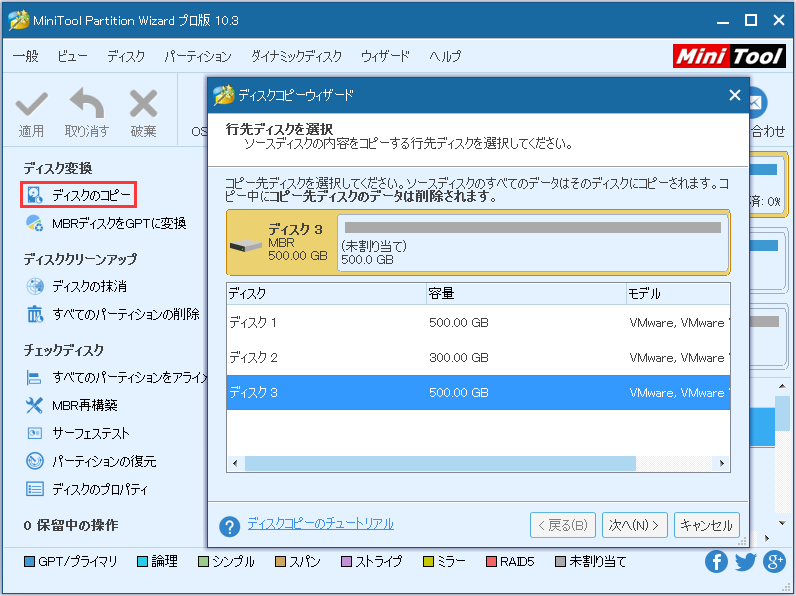The width and height of the screenshot is (796, 596).
Task: Click the 破棄 (Discard) X icon
Action: (144, 103)
